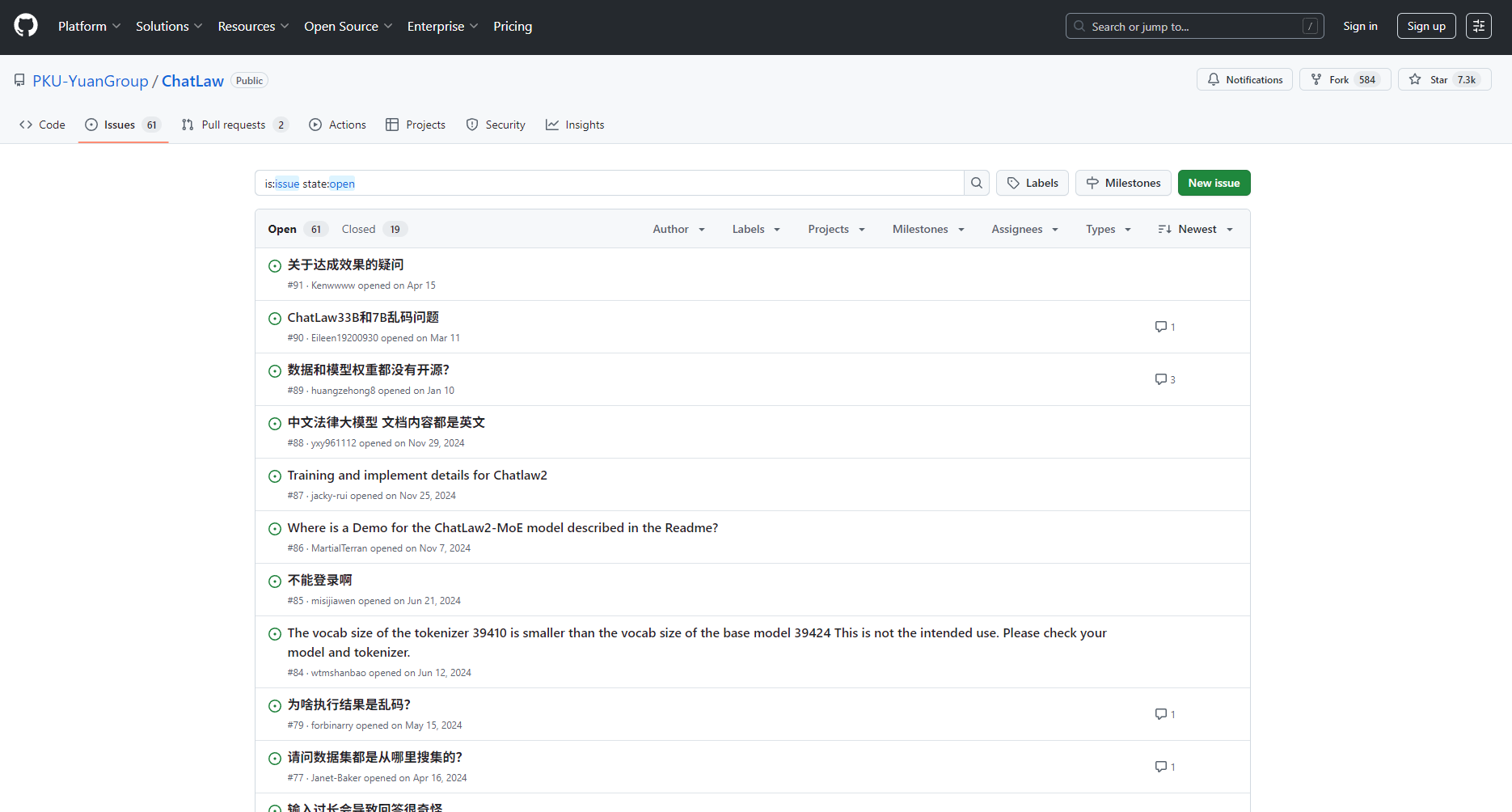Click the open-issue icon for issue #77
This screenshot has height=812, width=1512.
275,759
